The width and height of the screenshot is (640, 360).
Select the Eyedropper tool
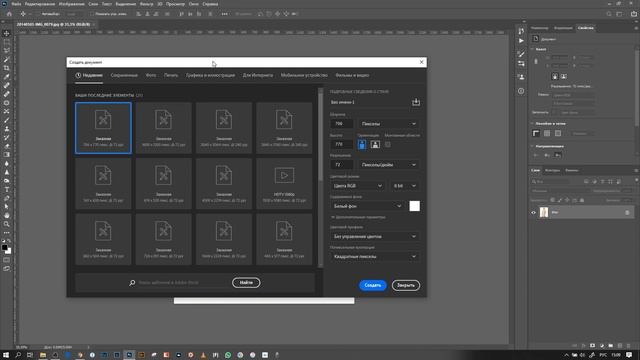pos(7,77)
